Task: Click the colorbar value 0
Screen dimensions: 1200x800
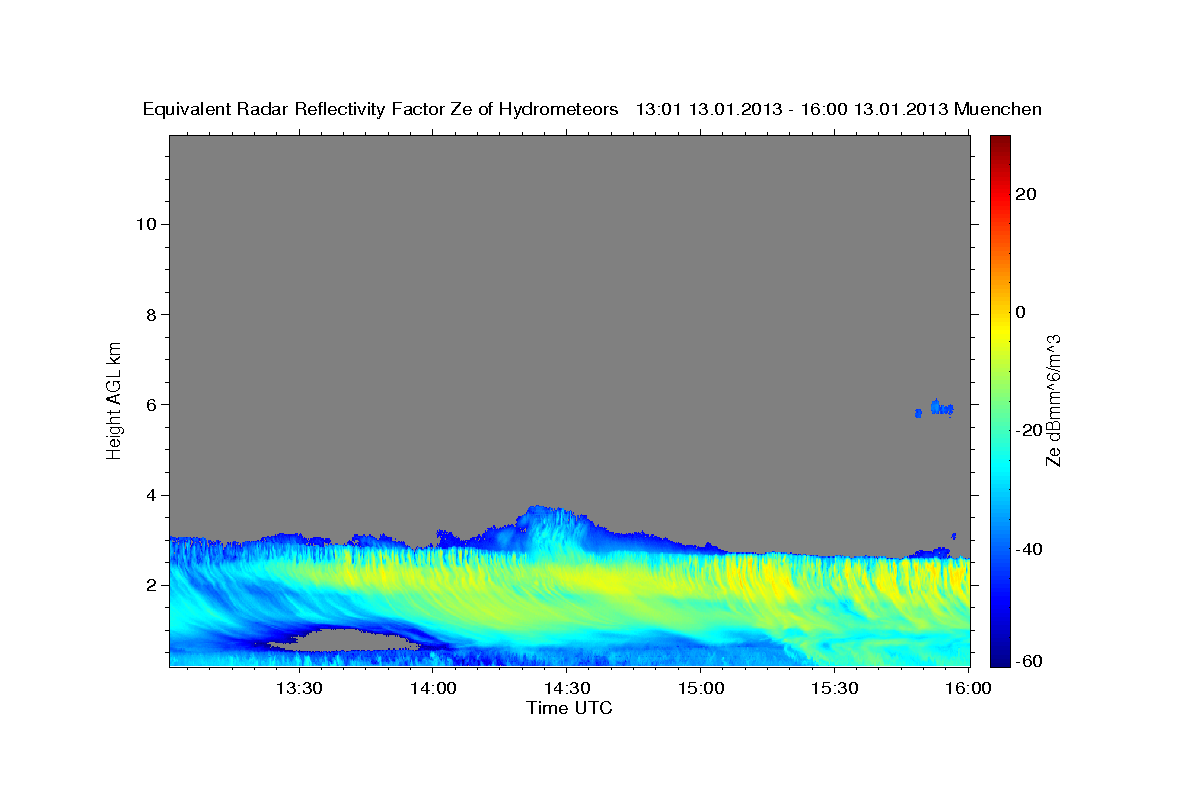Action: click(x=1023, y=312)
